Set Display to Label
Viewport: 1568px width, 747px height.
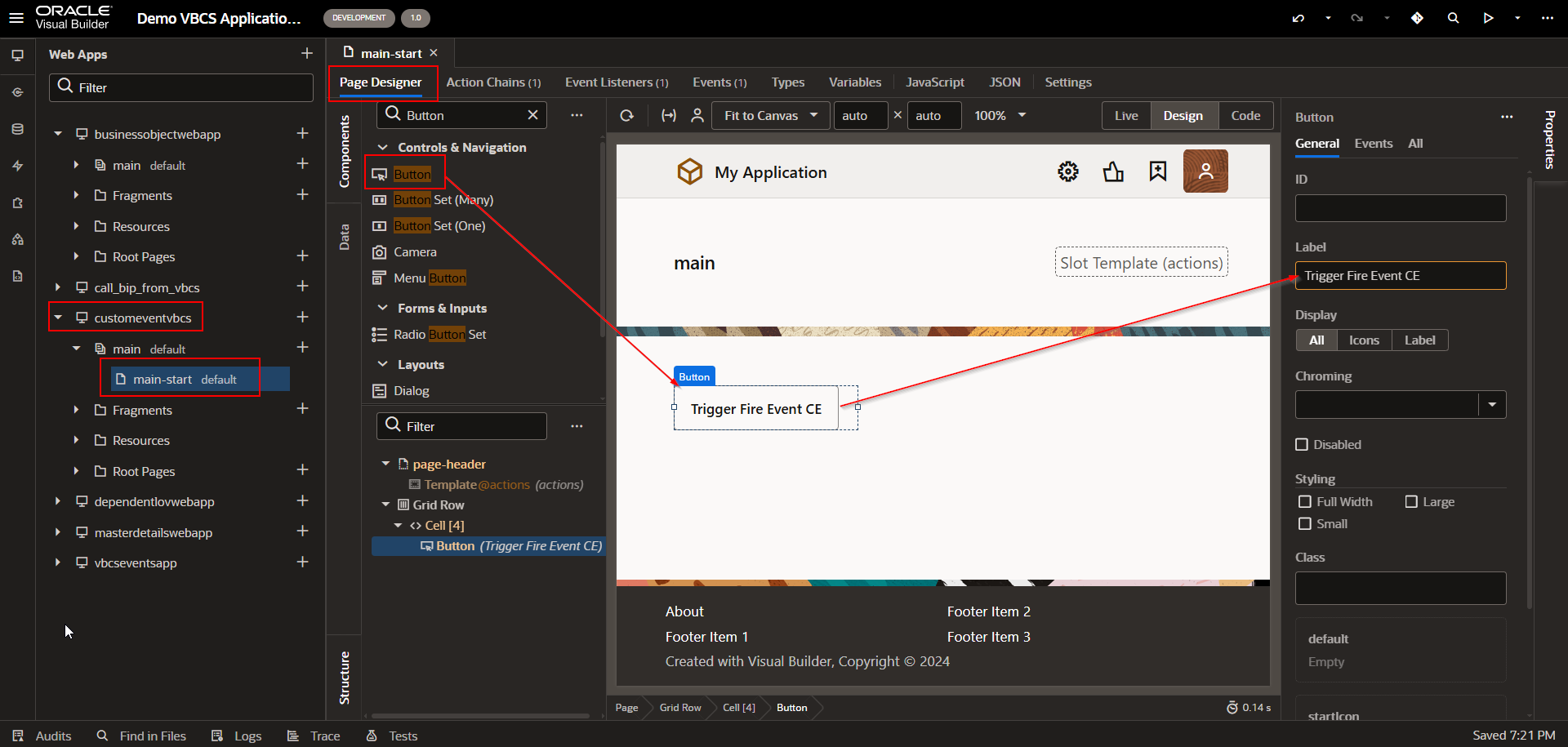pos(1419,340)
